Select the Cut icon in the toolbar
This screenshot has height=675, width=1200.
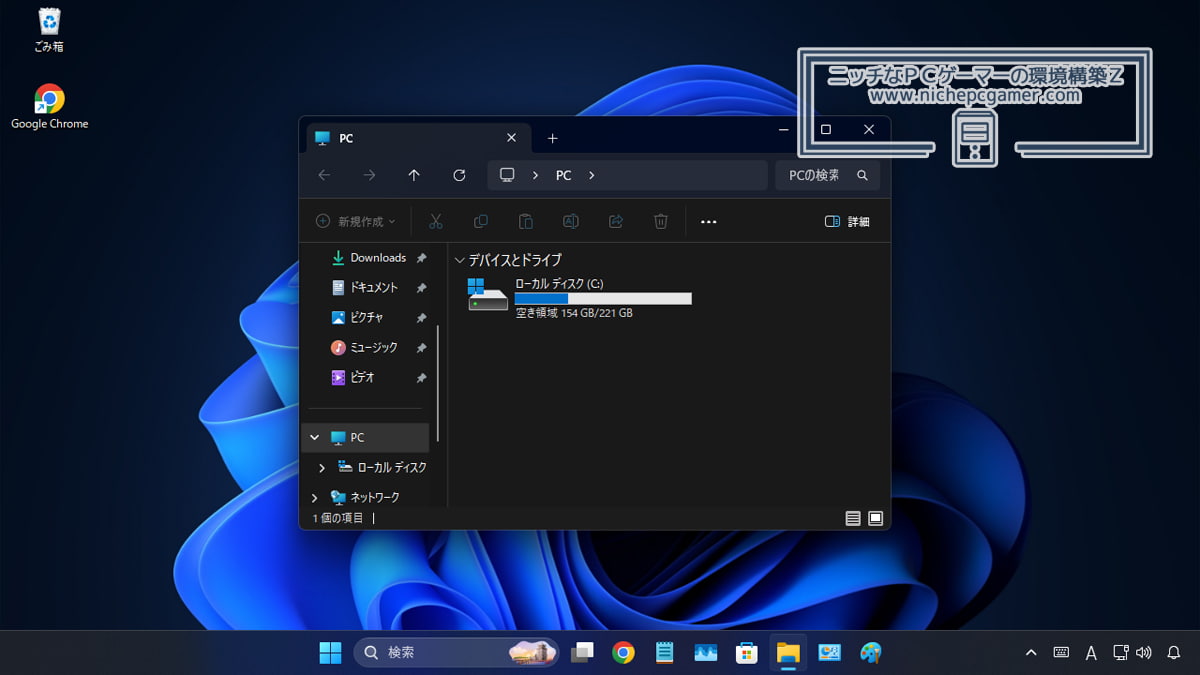coord(435,221)
